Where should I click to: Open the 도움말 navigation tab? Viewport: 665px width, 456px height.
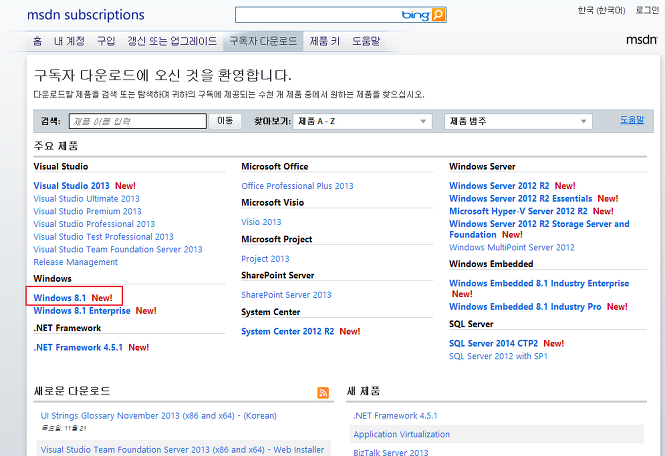click(366, 41)
